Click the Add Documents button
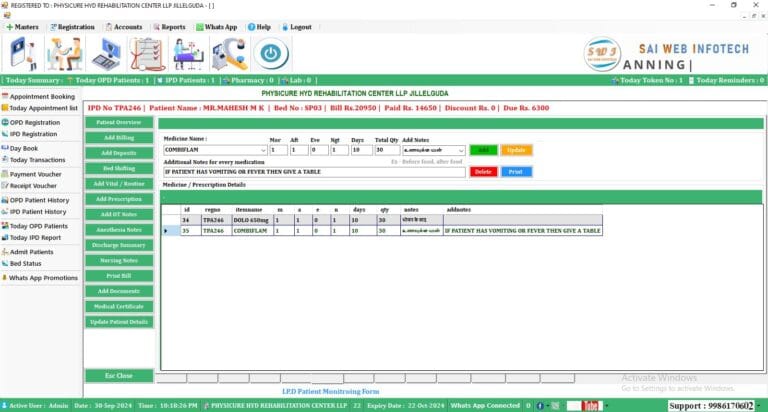 pos(119,291)
